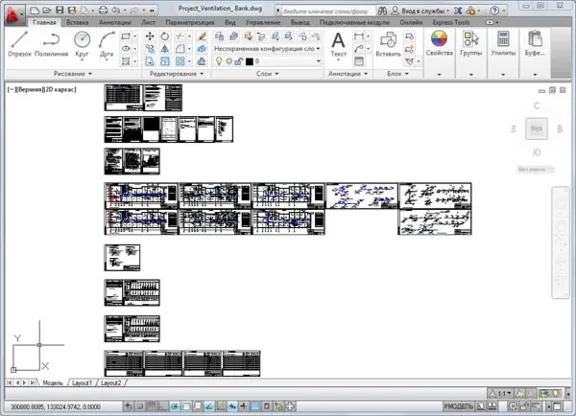Image resolution: width=576 pixels, height=416 pixels.
Task: Click the large Текст annotation tool
Action: coord(338,44)
